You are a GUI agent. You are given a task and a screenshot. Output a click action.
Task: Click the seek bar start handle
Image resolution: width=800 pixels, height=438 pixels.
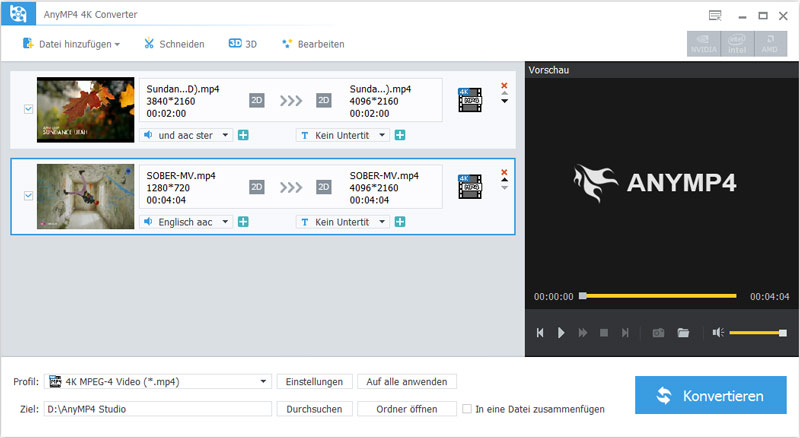point(583,296)
